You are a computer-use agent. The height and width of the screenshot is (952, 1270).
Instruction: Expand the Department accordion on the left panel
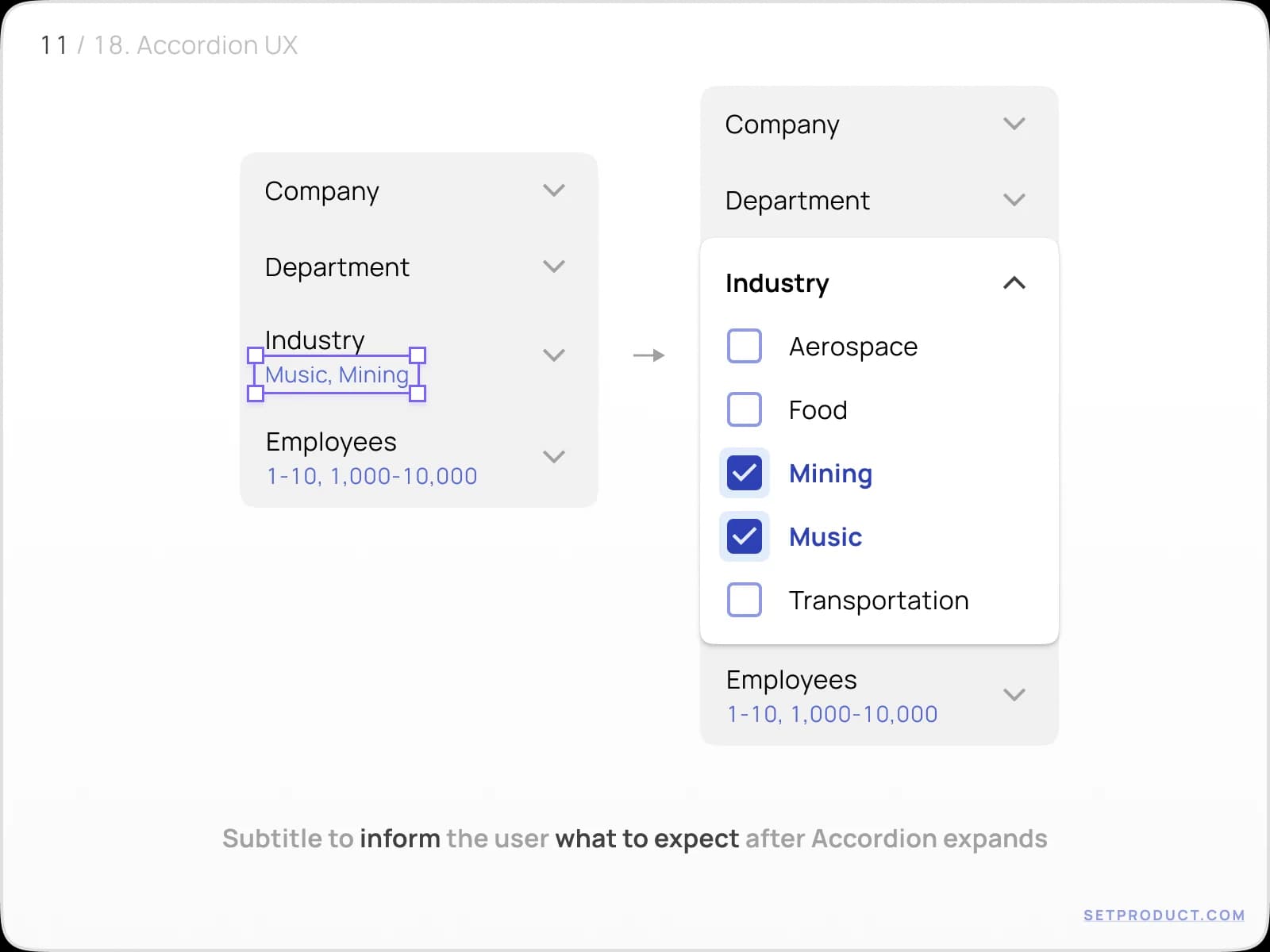[x=554, y=267]
